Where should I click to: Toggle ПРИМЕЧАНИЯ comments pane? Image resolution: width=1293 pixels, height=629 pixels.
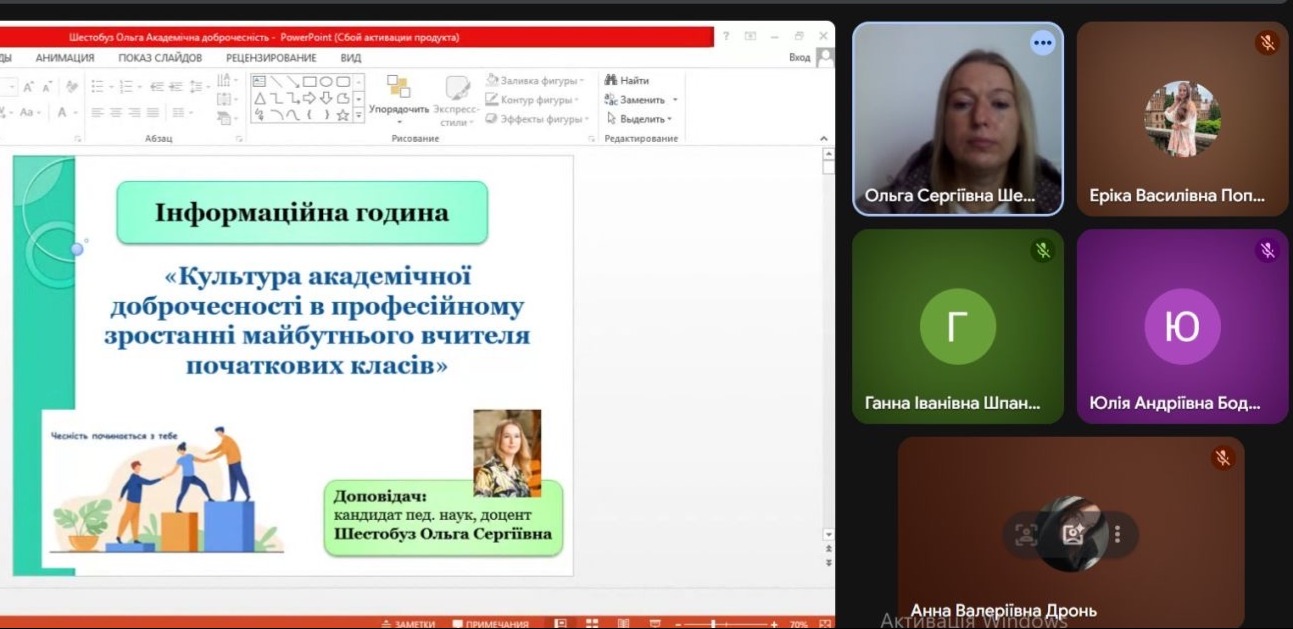pos(490,623)
